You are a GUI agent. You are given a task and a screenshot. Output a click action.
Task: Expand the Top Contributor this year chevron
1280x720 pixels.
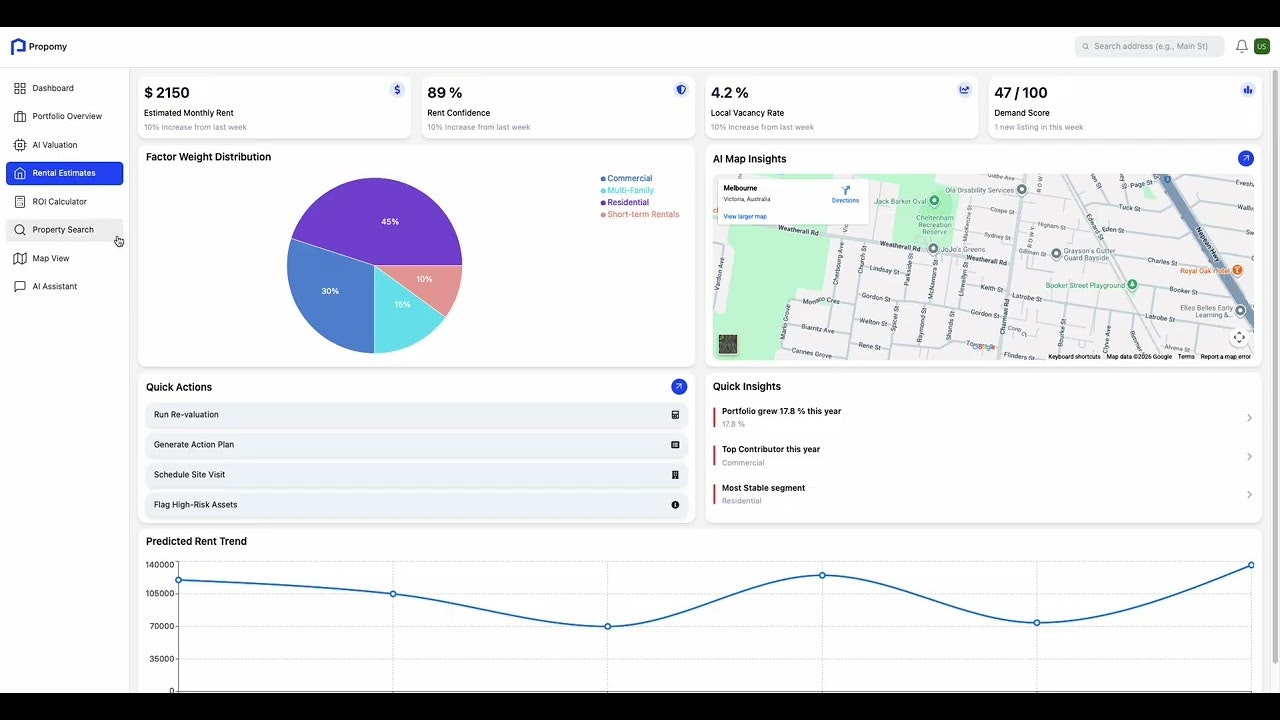1249,457
